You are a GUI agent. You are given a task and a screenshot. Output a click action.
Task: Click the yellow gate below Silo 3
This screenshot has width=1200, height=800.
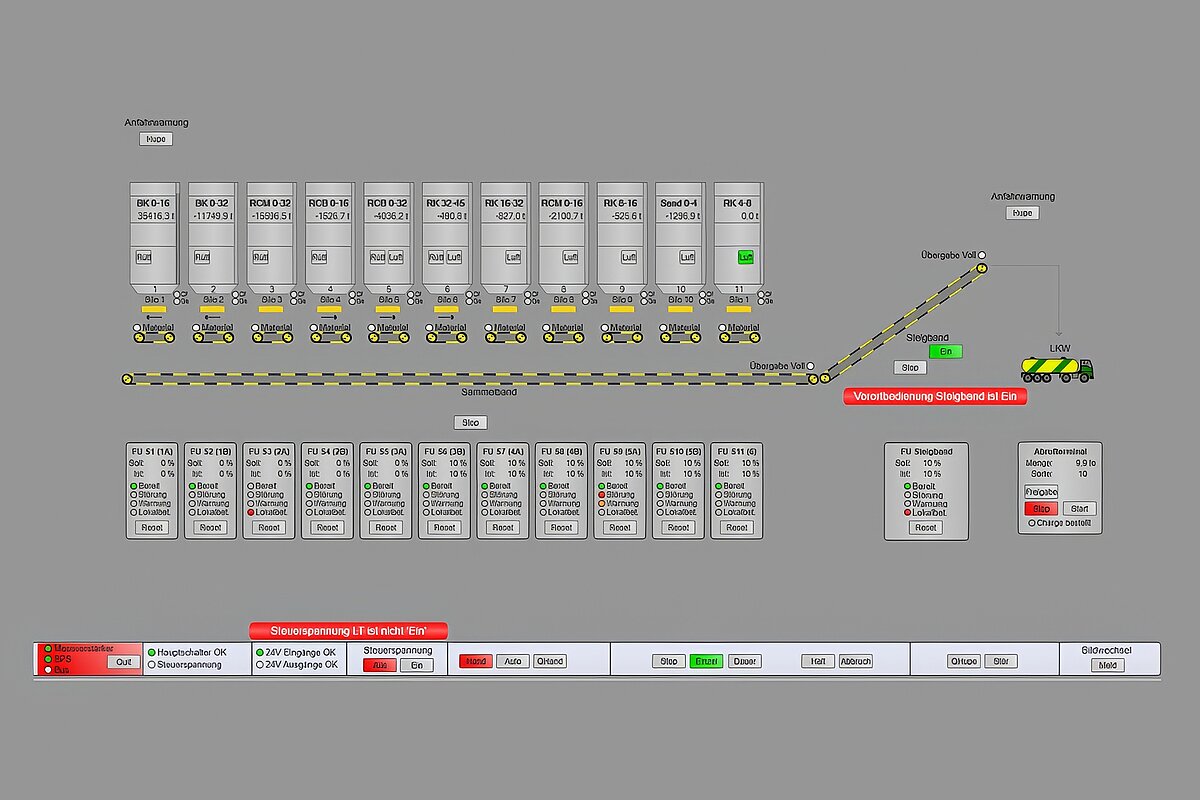click(x=270, y=310)
